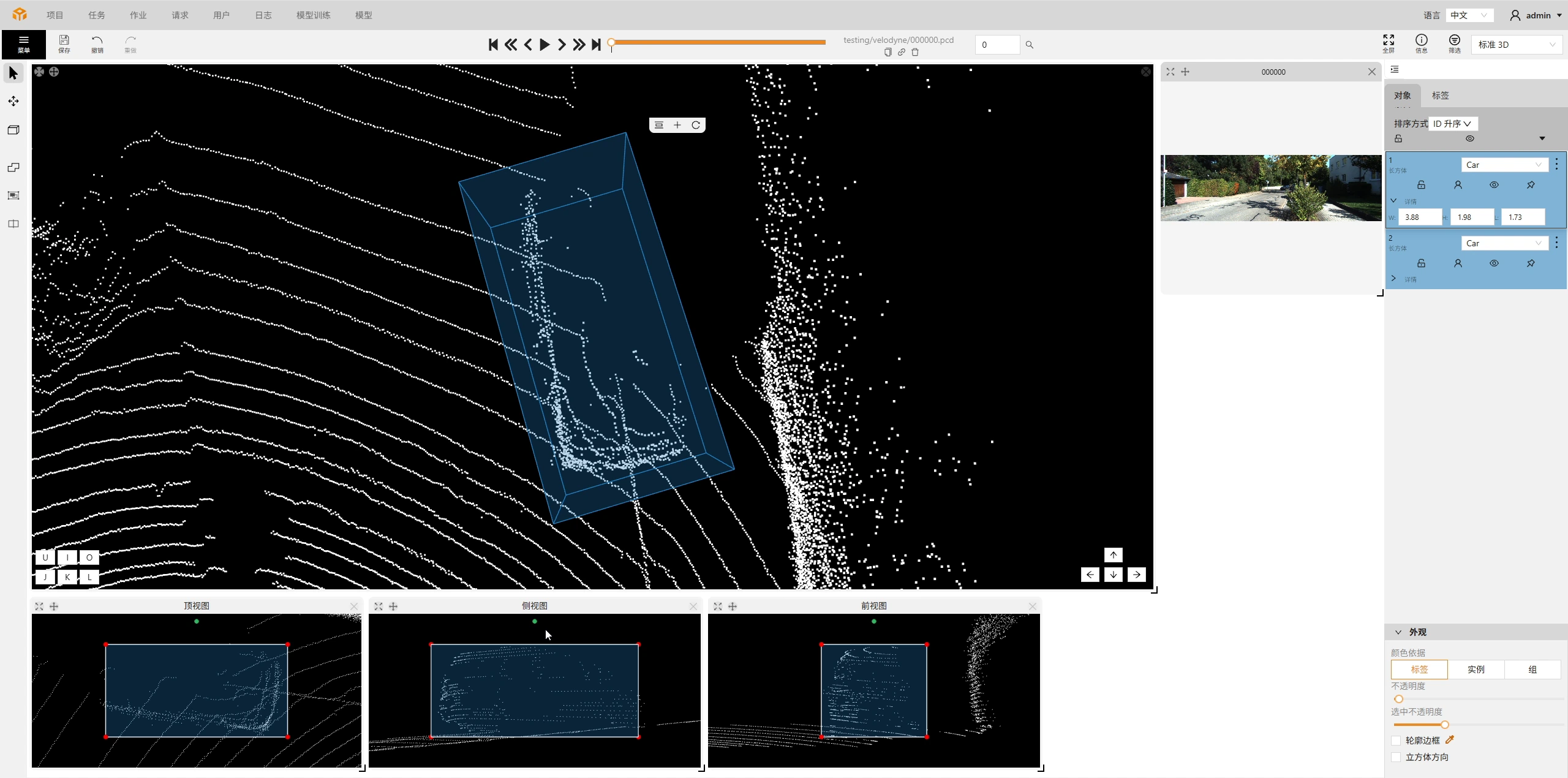Screen dimensions: 1568x778
Task: Open the 模型训练 menu item
Action: [x=314, y=15]
